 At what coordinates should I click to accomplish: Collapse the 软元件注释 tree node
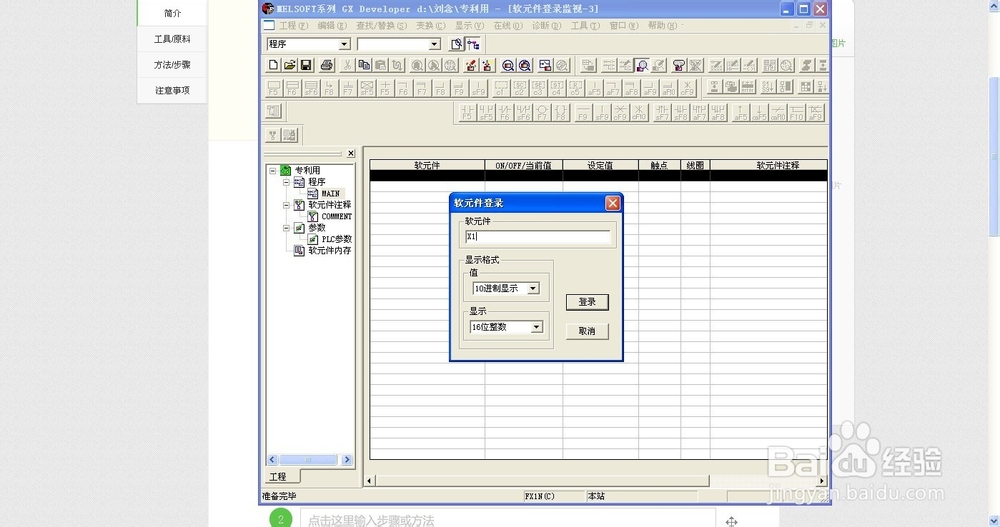(x=286, y=205)
